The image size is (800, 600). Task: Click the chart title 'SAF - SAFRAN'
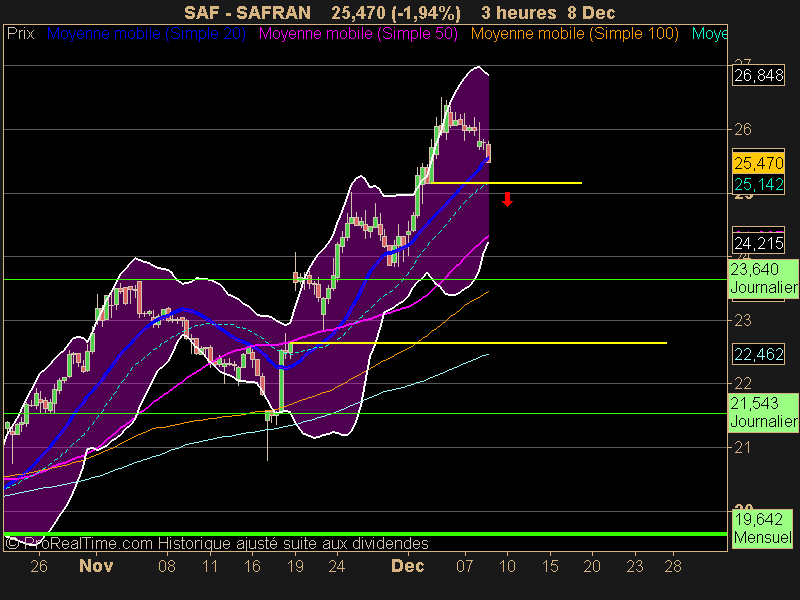[247, 13]
